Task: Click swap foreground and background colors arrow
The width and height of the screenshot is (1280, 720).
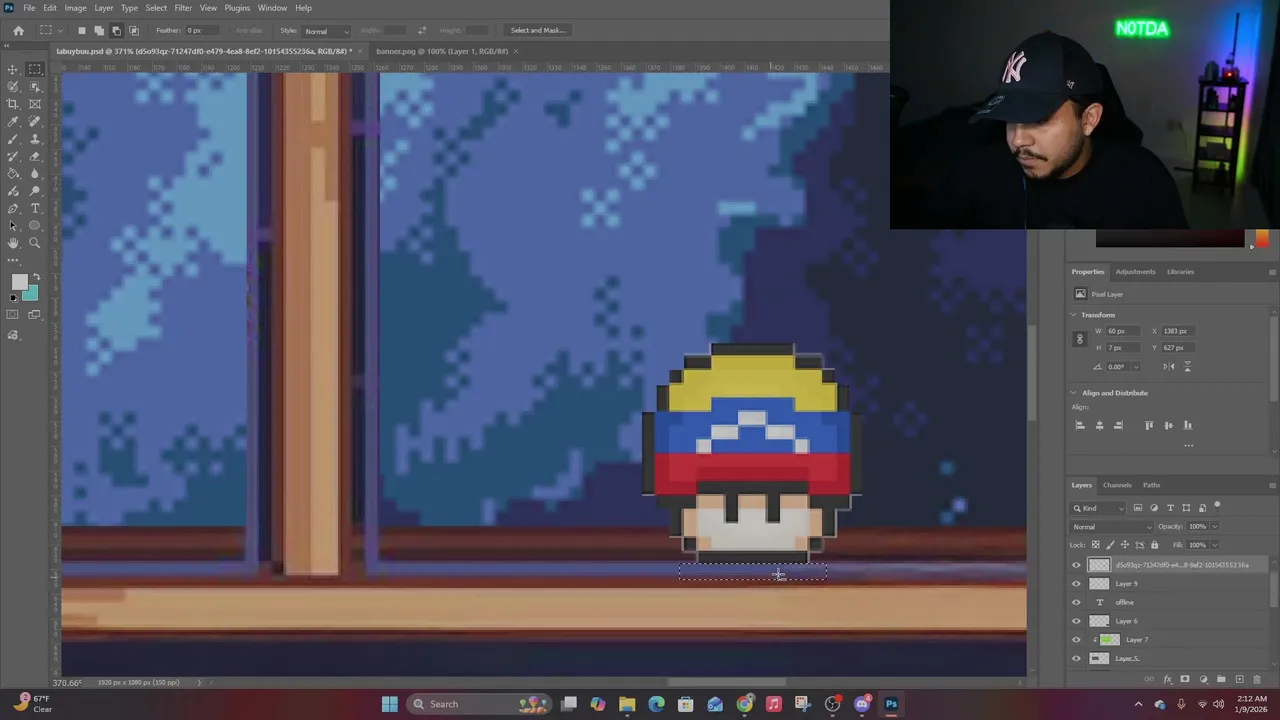Action: [37, 277]
